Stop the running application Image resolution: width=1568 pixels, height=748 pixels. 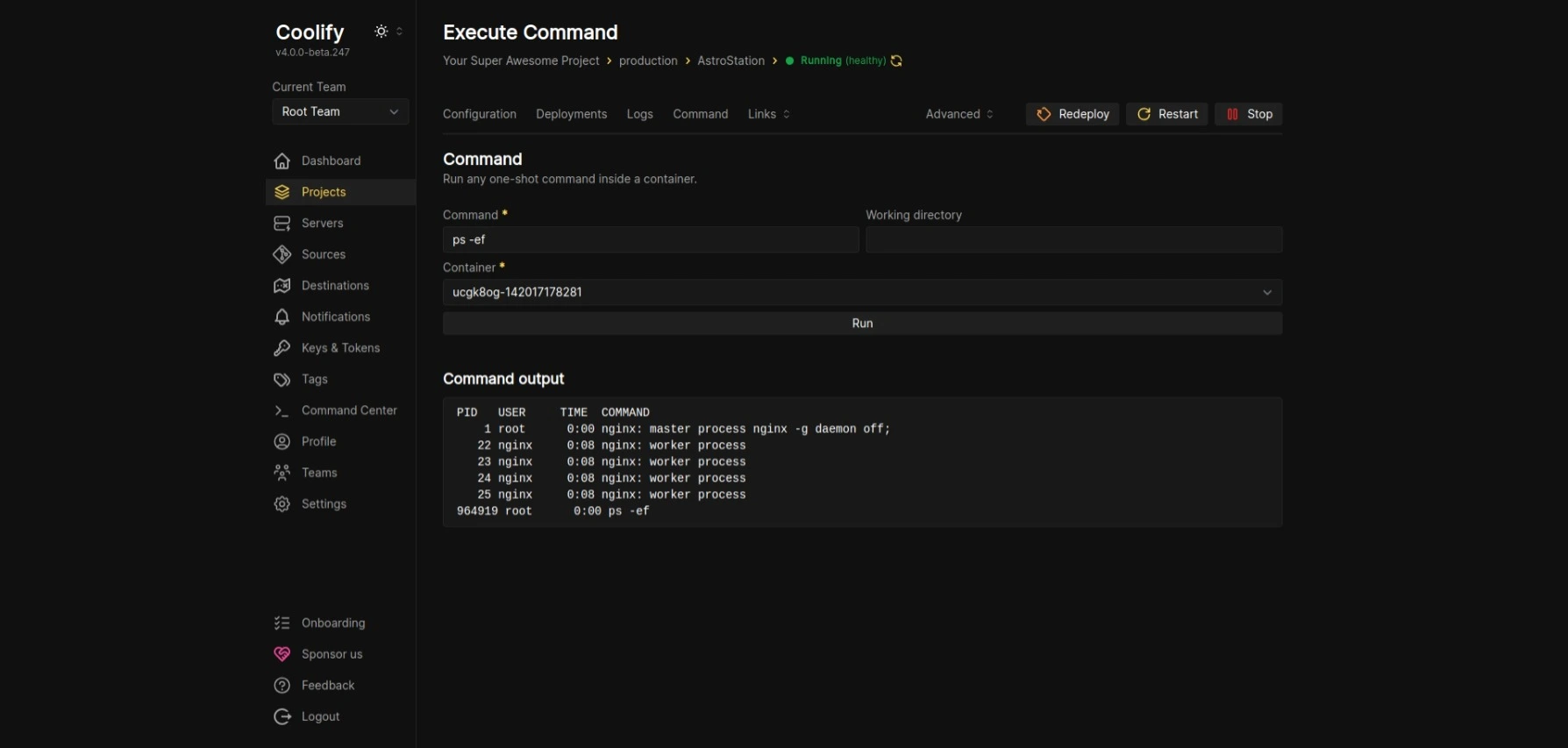[x=1249, y=114]
